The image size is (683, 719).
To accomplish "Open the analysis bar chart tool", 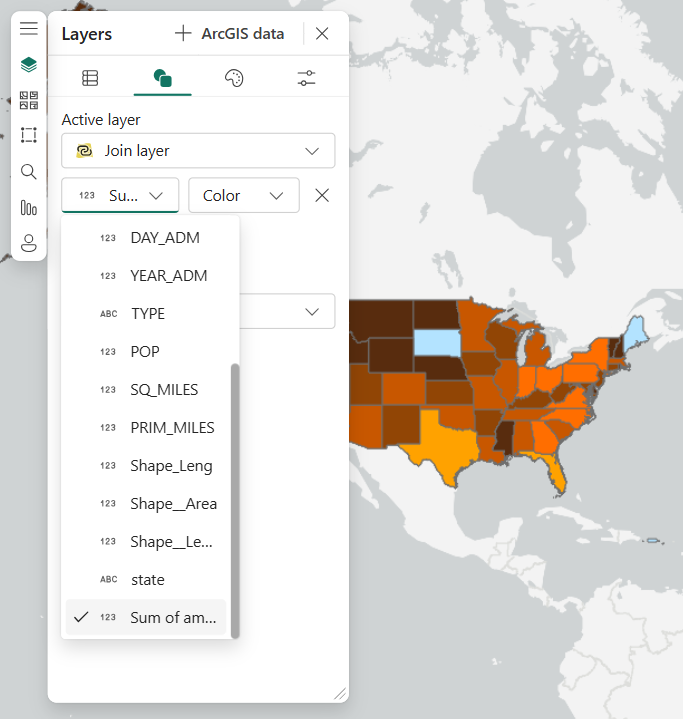I will [28, 208].
